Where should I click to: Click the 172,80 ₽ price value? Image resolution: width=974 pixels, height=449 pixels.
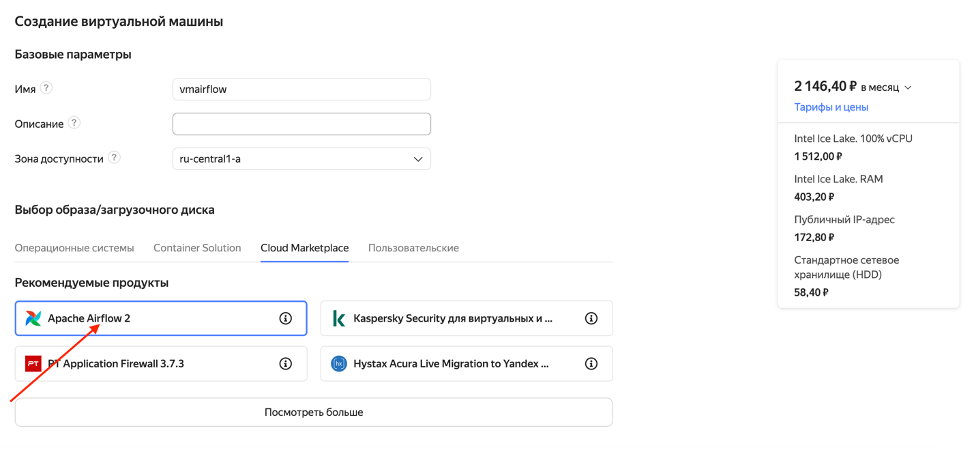pyautogui.click(x=814, y=237)
